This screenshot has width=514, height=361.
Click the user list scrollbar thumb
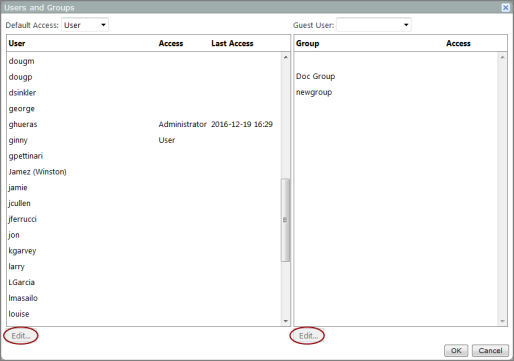point(285,220)
